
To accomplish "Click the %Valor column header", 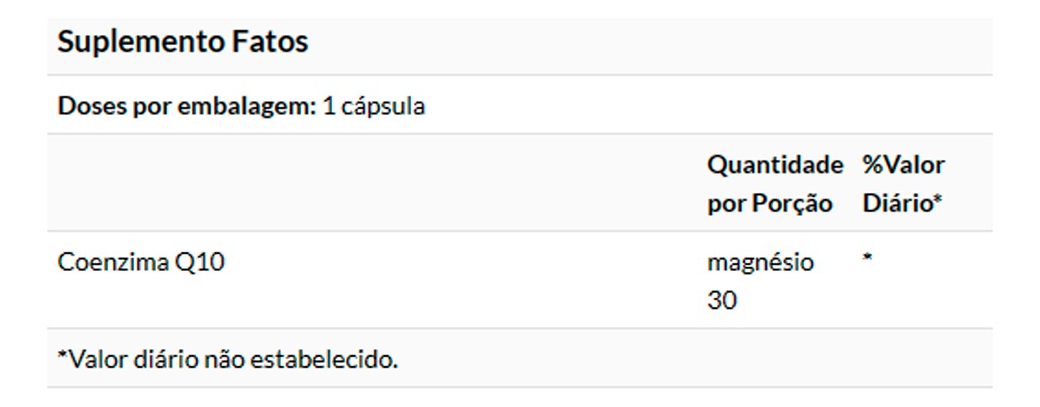I will click(903, 164).
